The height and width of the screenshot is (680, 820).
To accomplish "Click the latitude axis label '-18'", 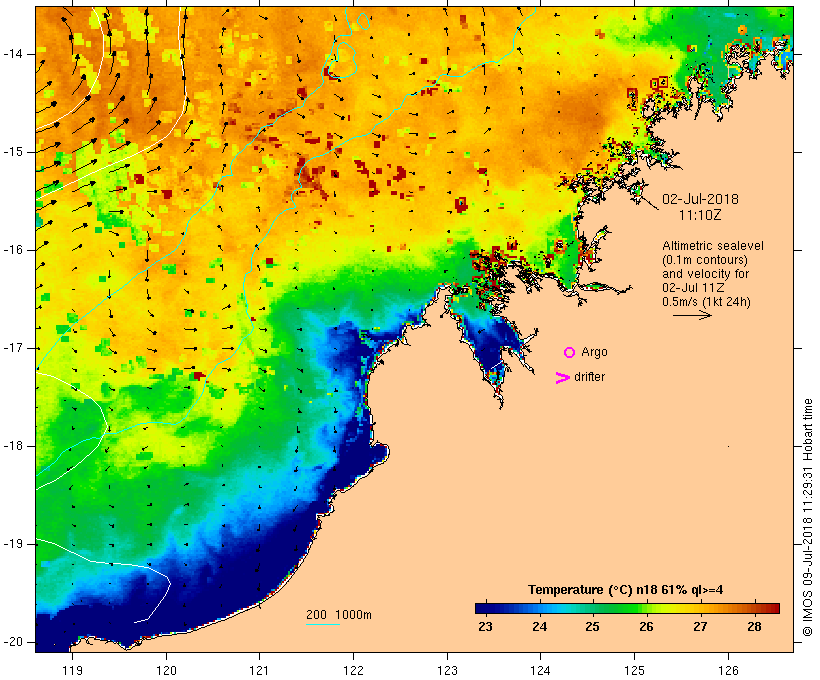I will (12, 446).
